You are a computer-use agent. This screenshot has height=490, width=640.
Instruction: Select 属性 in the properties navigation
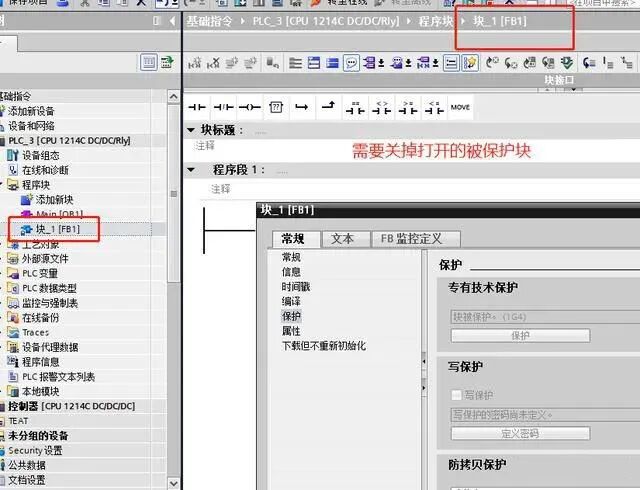coord(291,331)
